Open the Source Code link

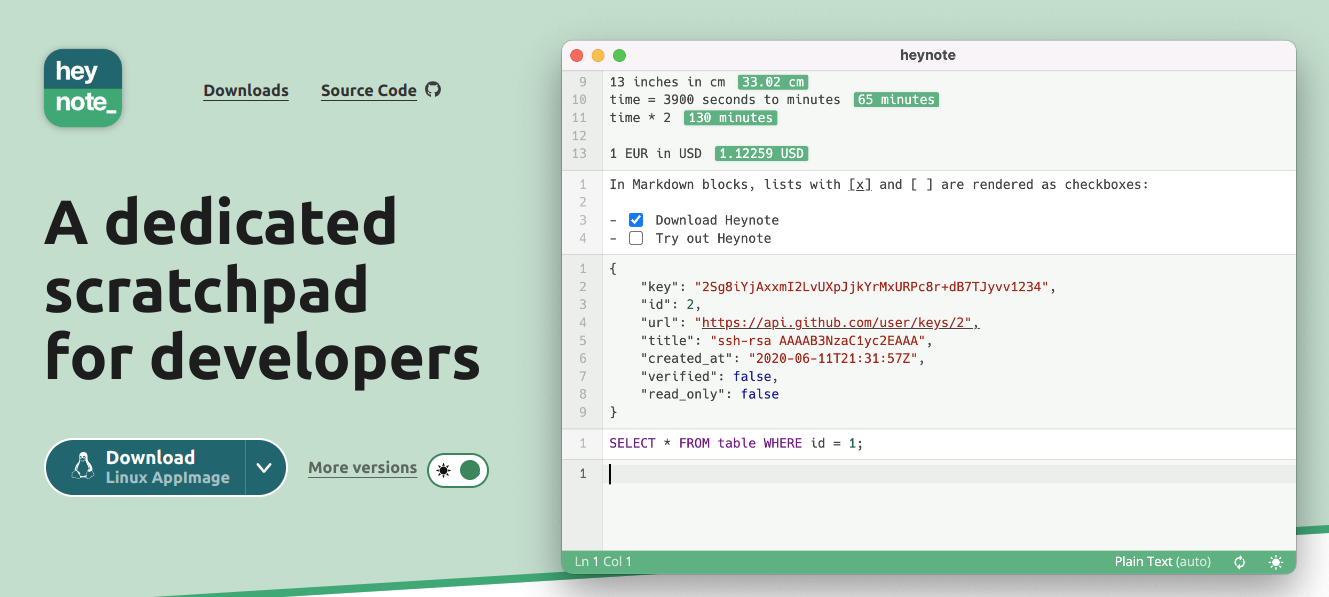(368, 90)
